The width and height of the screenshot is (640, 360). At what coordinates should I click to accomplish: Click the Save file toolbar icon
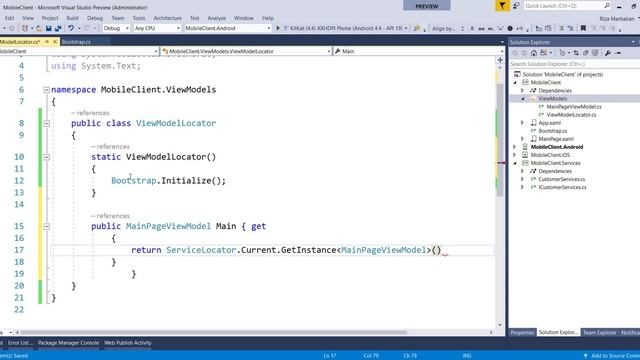point(49,28)
